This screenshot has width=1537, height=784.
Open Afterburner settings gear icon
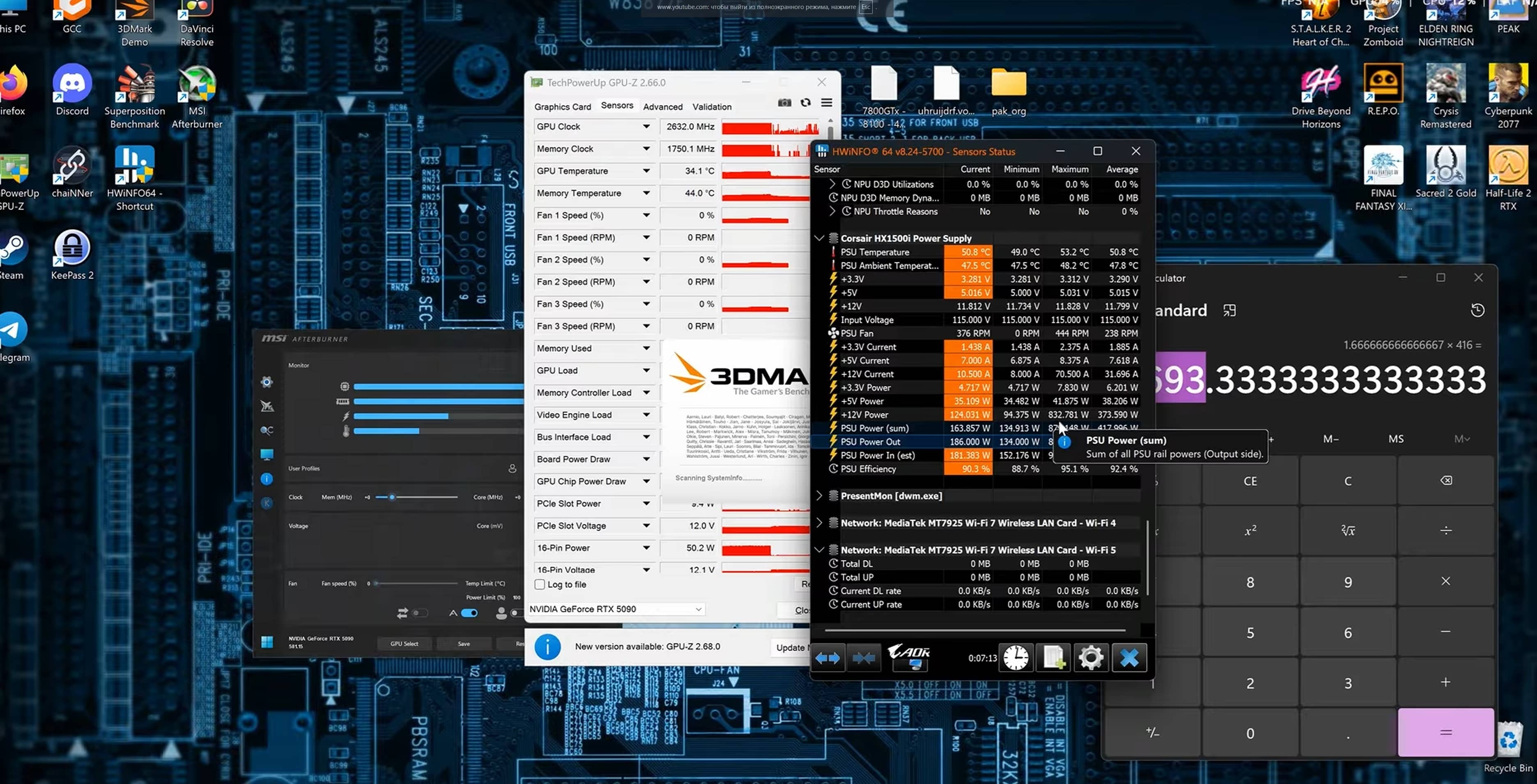click(267, 382)
